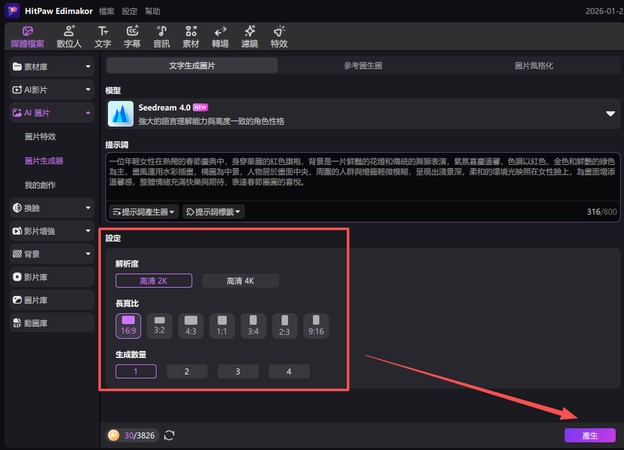
Task: Click the Seedream 4.0 model thumbnail
Action: (121, 114)
